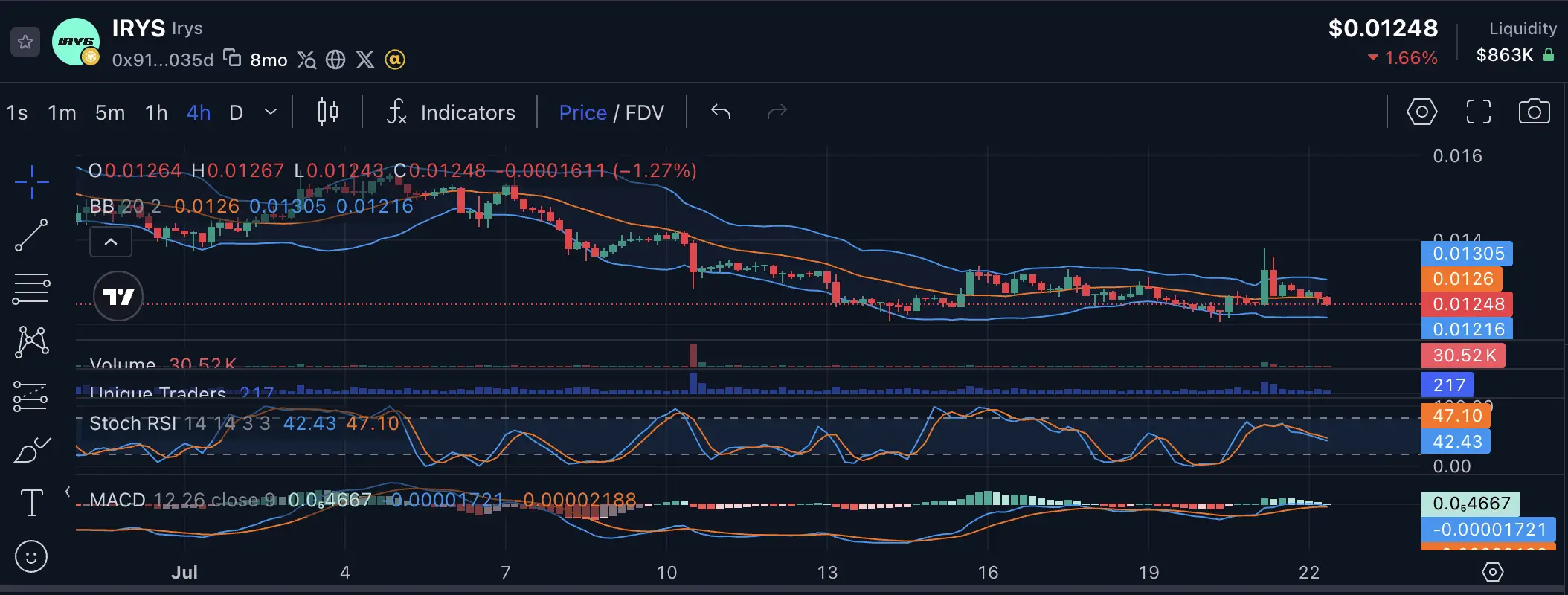1568x595 pixels.
Task: Select the daily D timeframe
Action: pos(237,113)
